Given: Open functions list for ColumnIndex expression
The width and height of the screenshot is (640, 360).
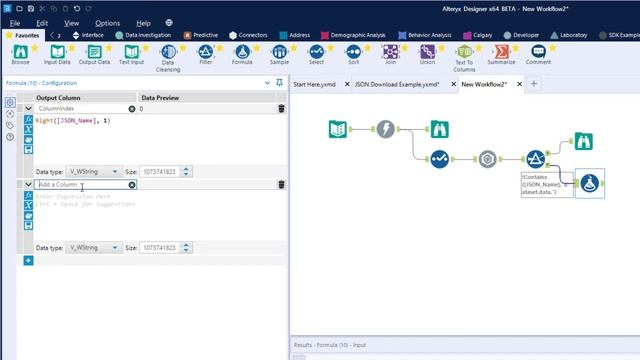Looking at the screenshot, I should coord(28,120).
